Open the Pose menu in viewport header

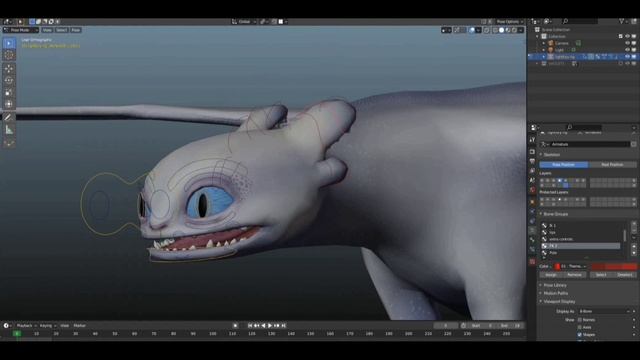[76, 30]
